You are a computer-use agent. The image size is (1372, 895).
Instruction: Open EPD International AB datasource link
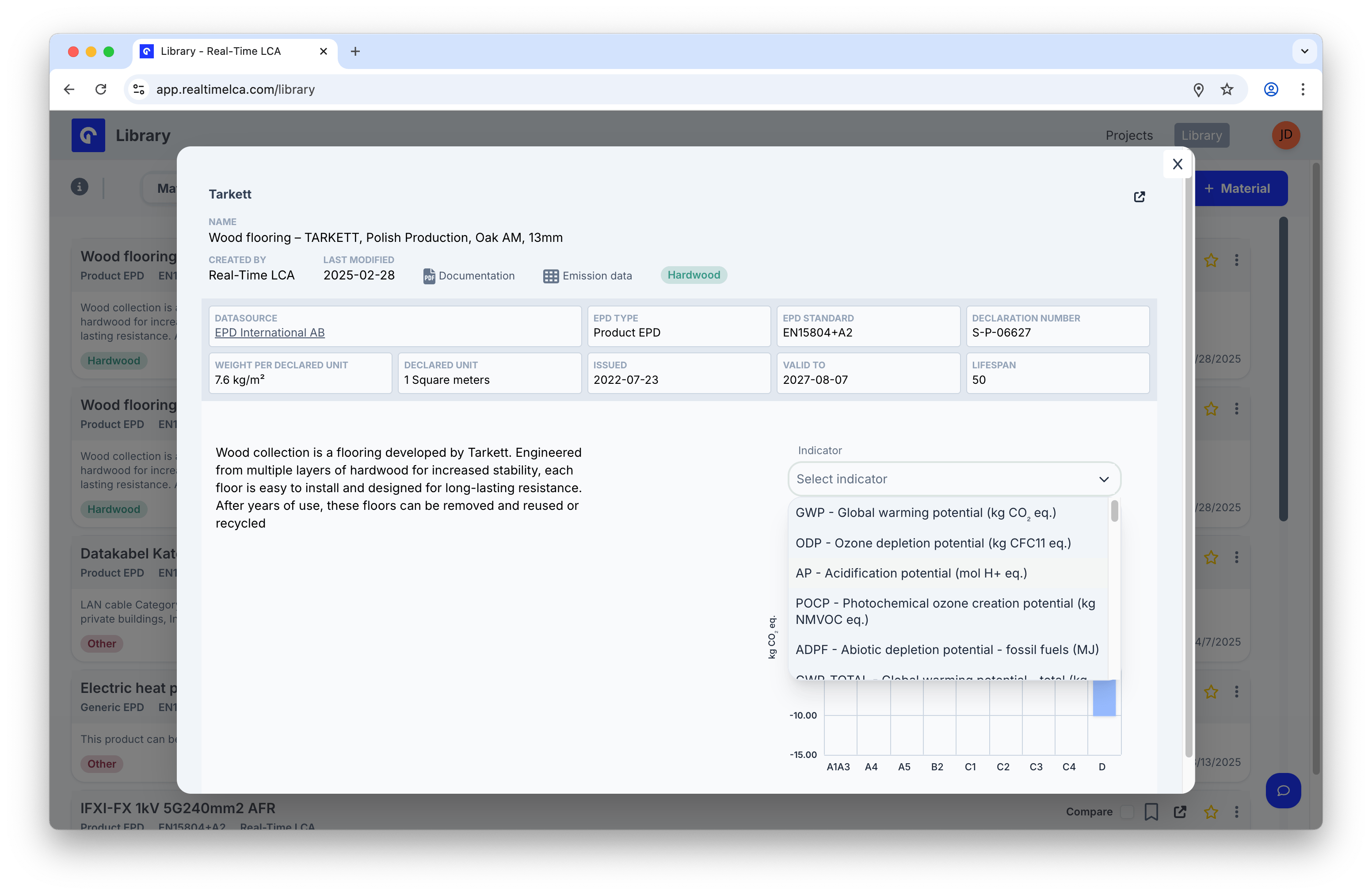tap(269, 333)
